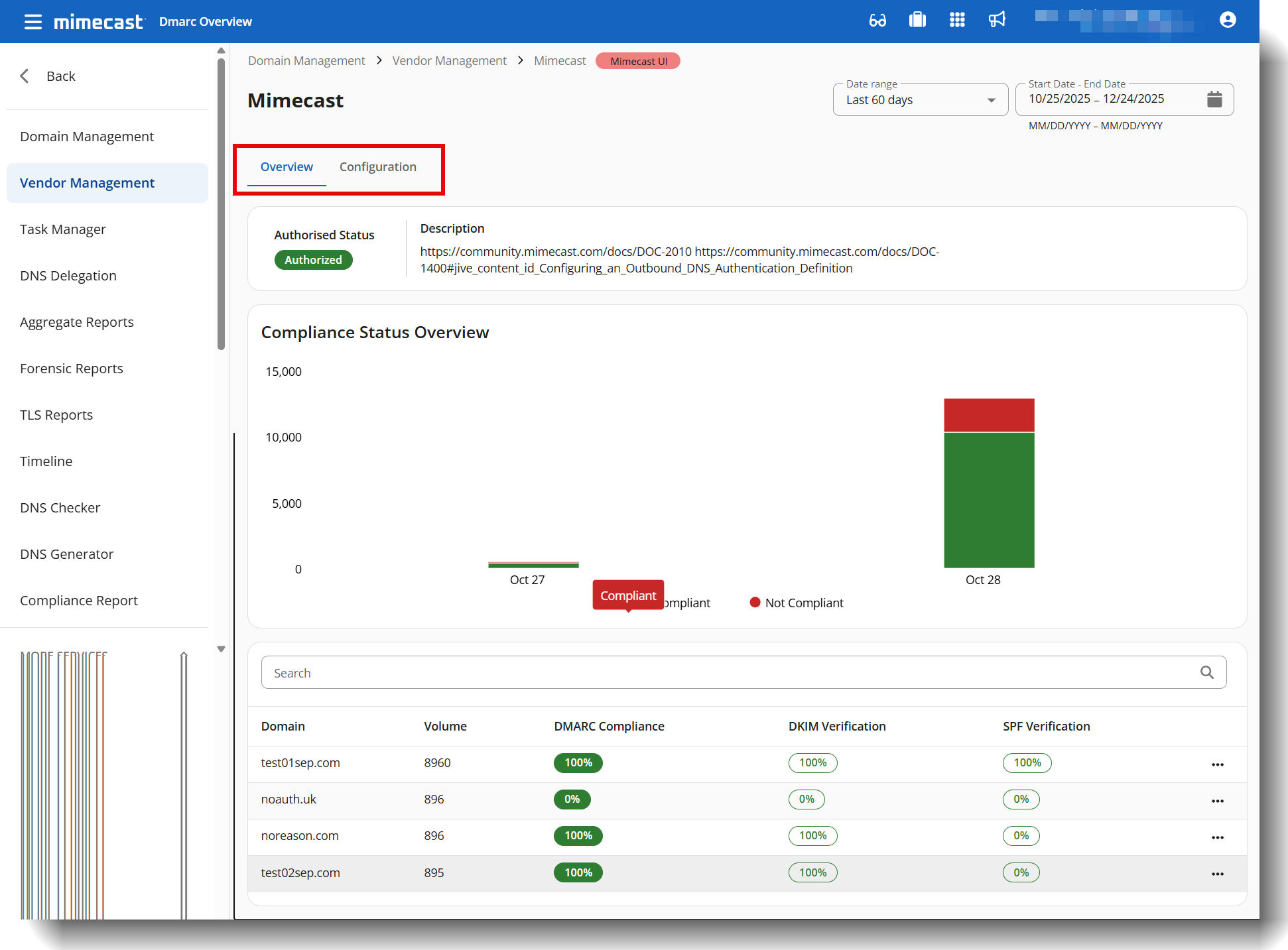Go Back using sidebar chevron

point(25,76)
